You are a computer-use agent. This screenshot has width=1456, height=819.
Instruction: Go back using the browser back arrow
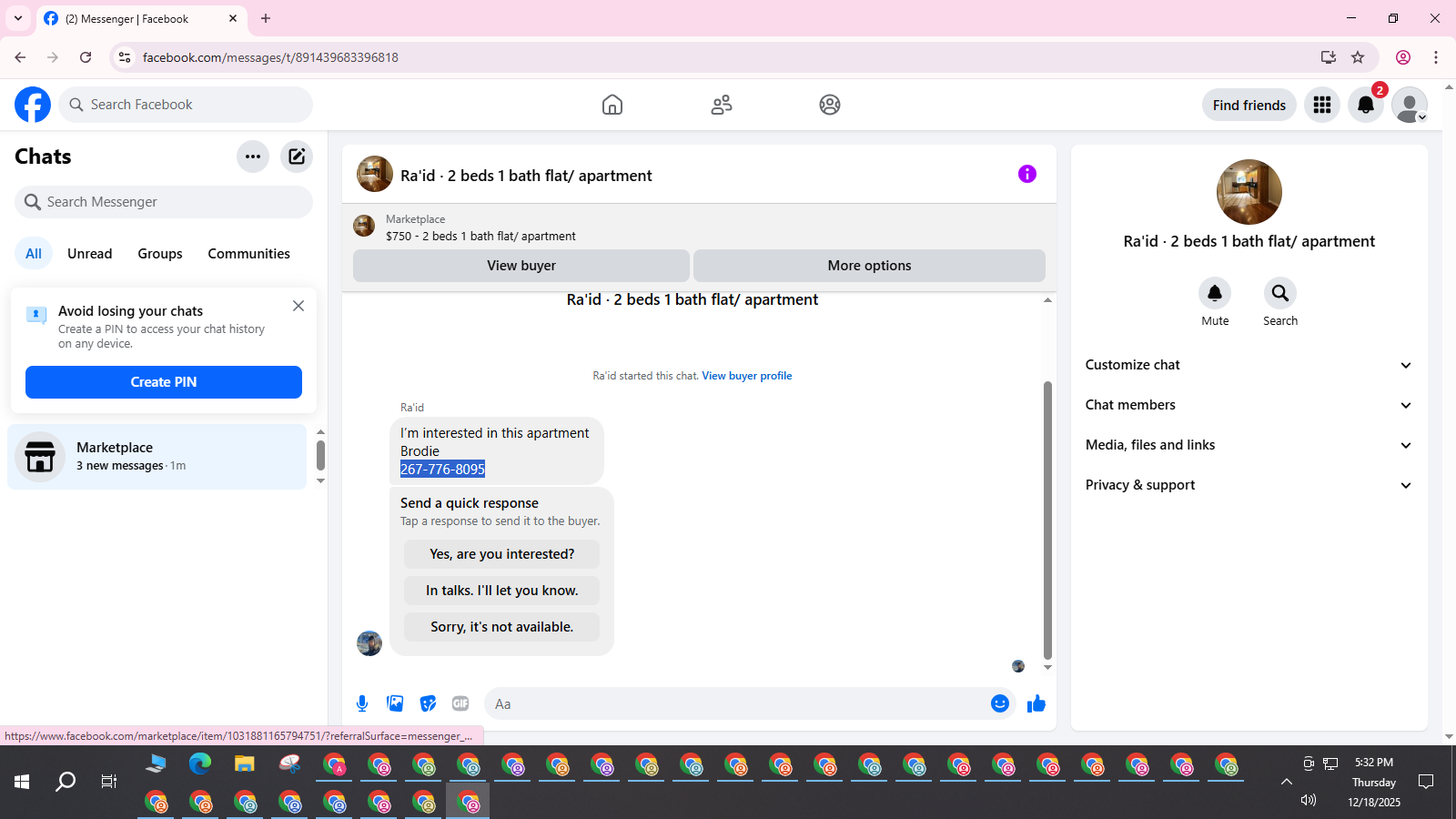[x=20, y=57]
